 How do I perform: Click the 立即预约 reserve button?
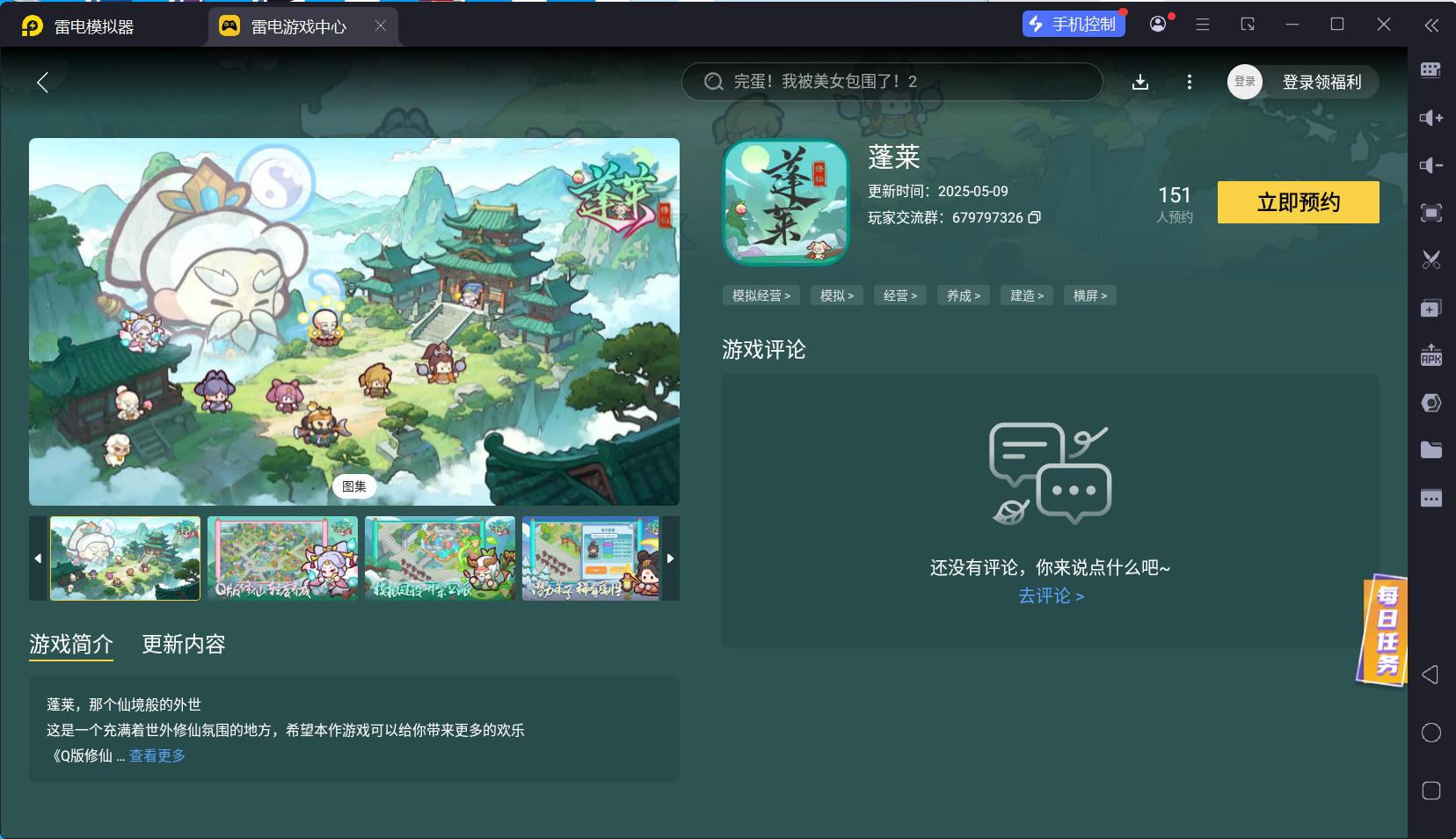coord(1298,202)
